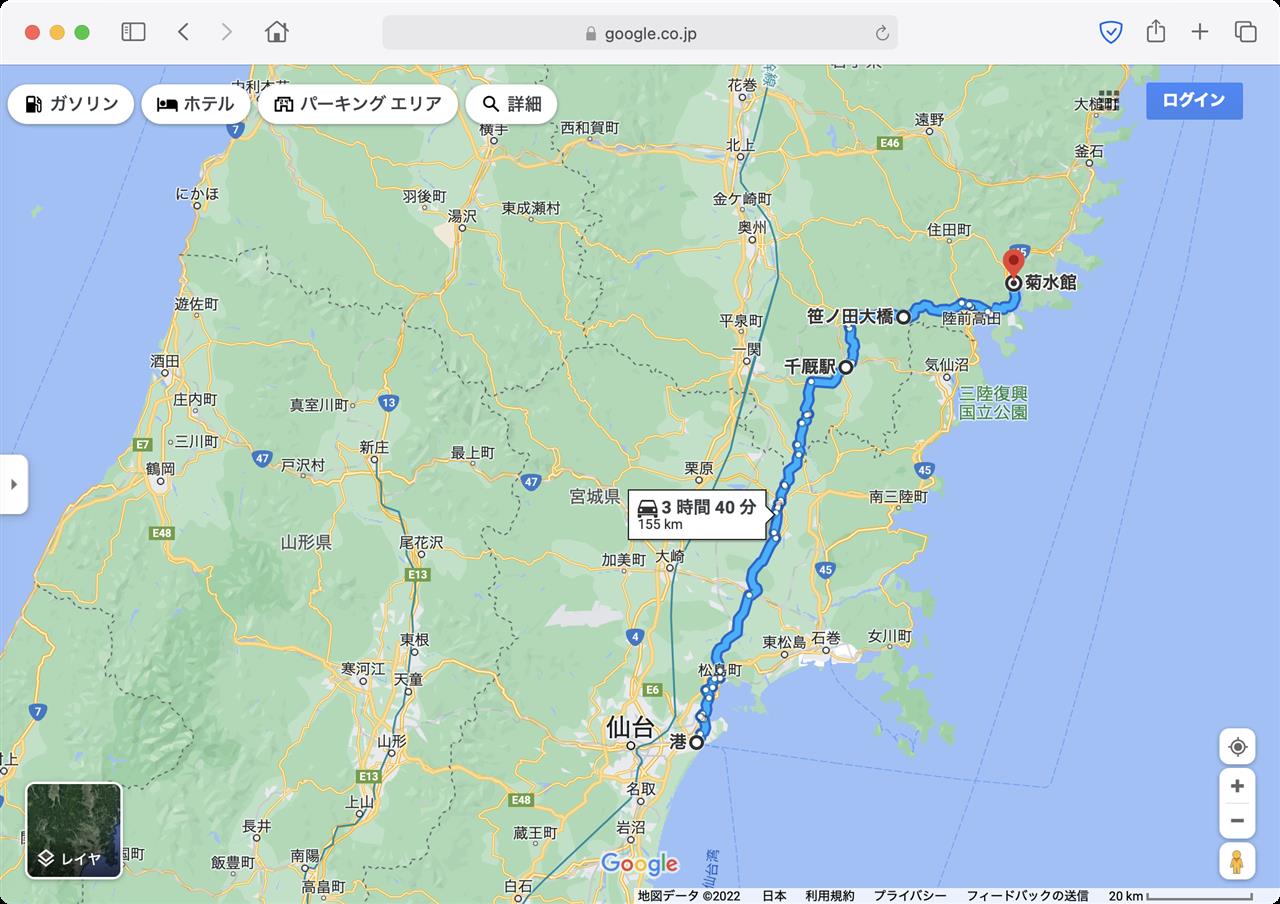The image size is (1280, 904).
Task: Expand the collapsed side panel arrow
Action: [x=14, y=484]
